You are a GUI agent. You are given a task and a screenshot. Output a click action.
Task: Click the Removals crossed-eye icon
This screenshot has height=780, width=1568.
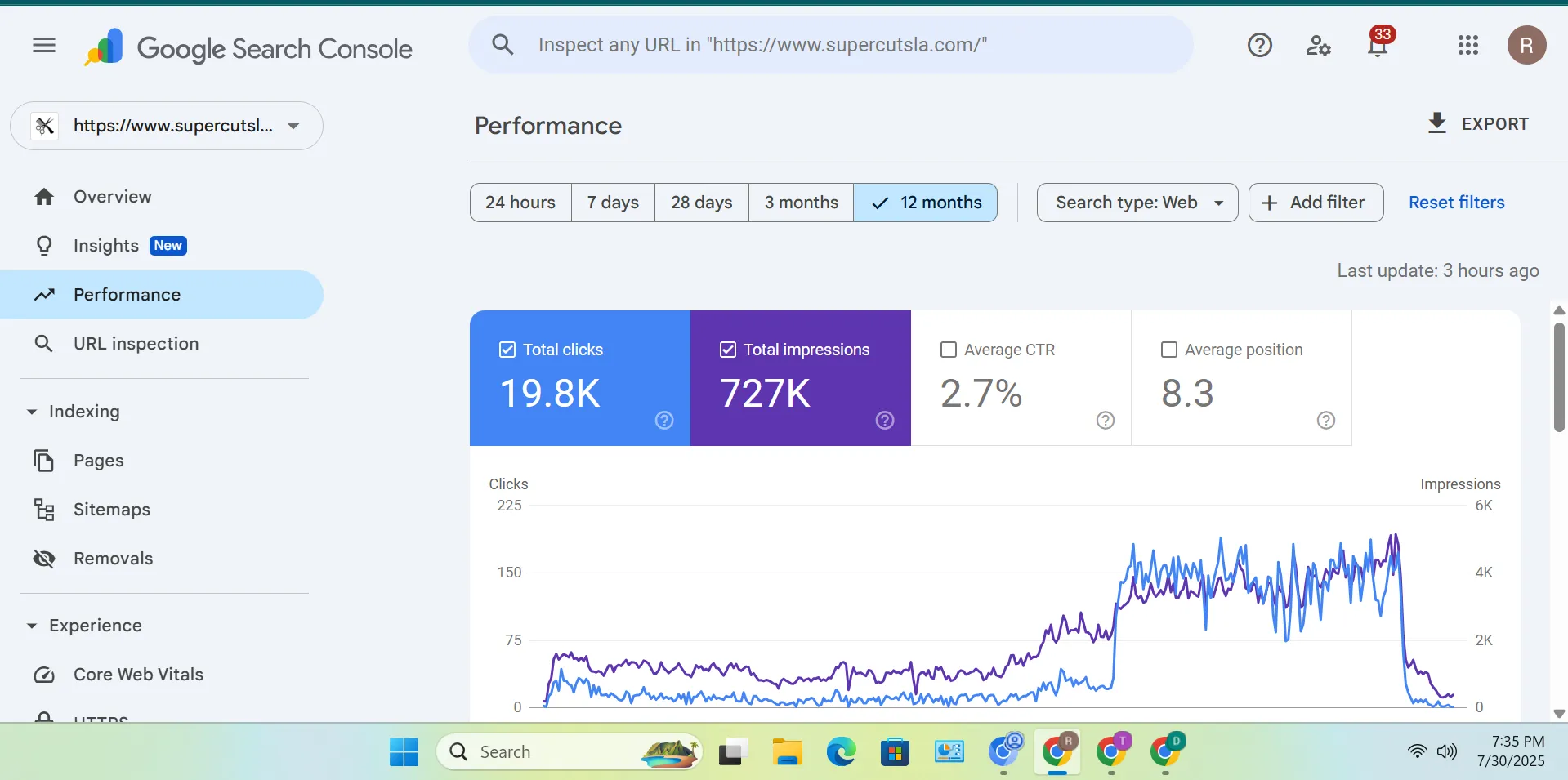pos(44,559)
